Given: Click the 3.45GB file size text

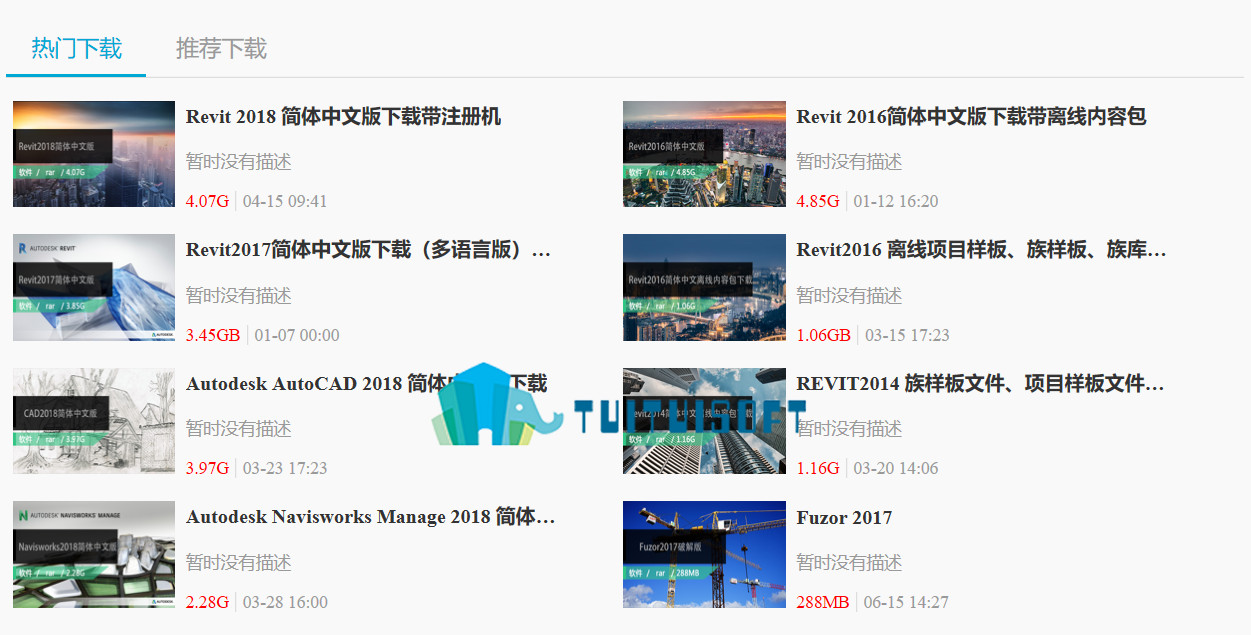Looking at the screenshot, I should (213, 335).
